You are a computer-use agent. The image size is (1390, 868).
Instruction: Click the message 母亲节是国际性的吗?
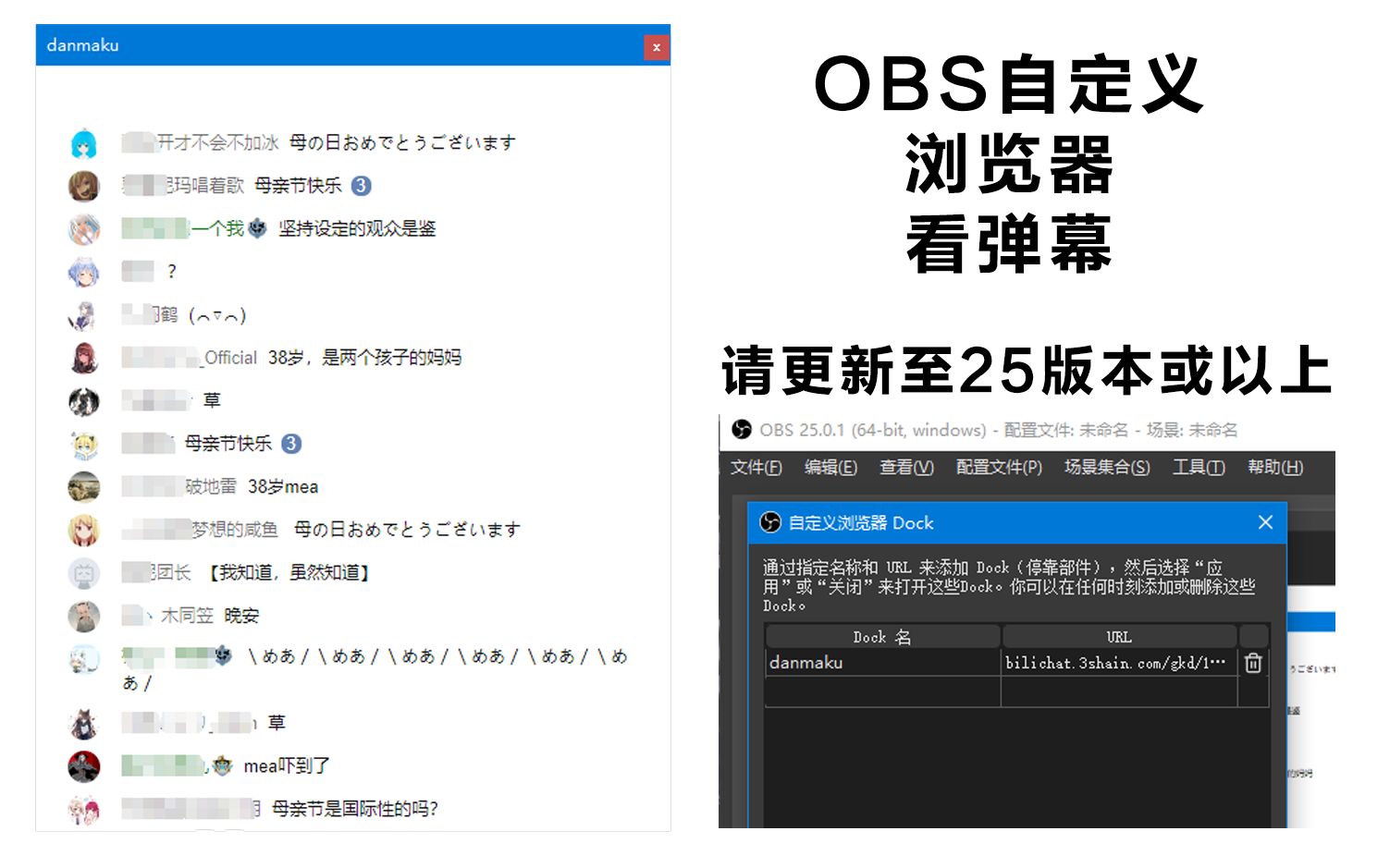click(355, 809)
